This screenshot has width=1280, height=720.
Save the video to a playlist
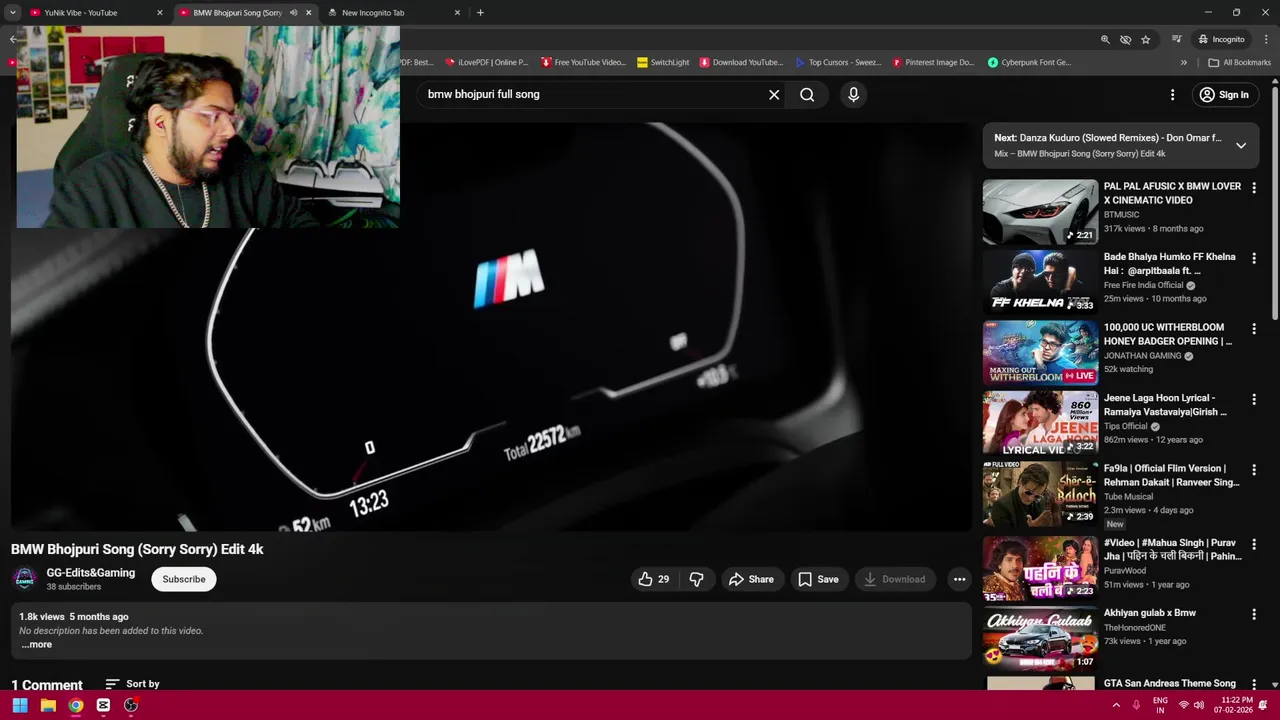pyautogui.click(x=818, y=579)
